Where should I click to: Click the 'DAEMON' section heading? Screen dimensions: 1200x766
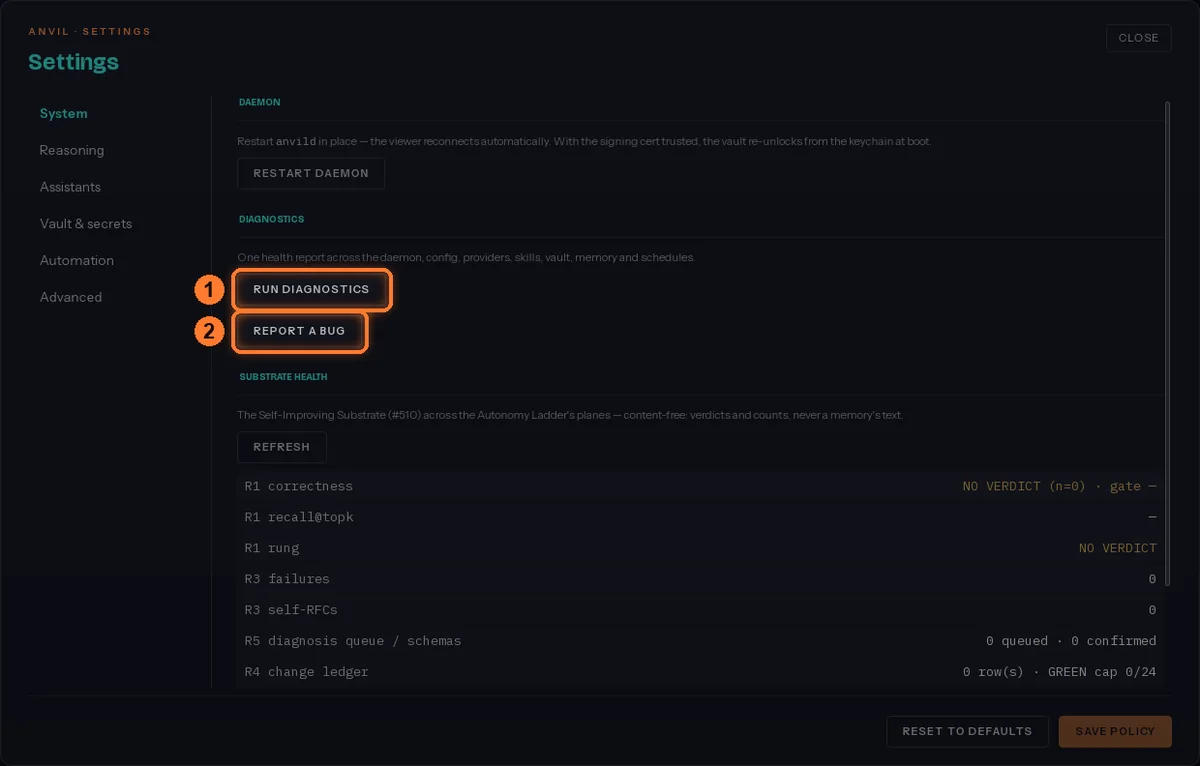coord(259,102)
